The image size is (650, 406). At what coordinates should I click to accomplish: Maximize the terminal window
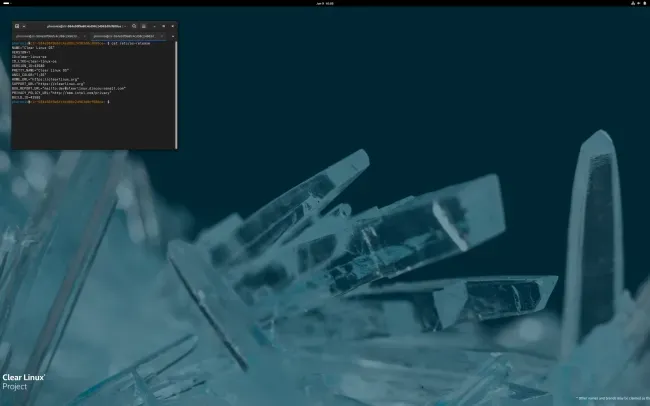pos(164,26)
